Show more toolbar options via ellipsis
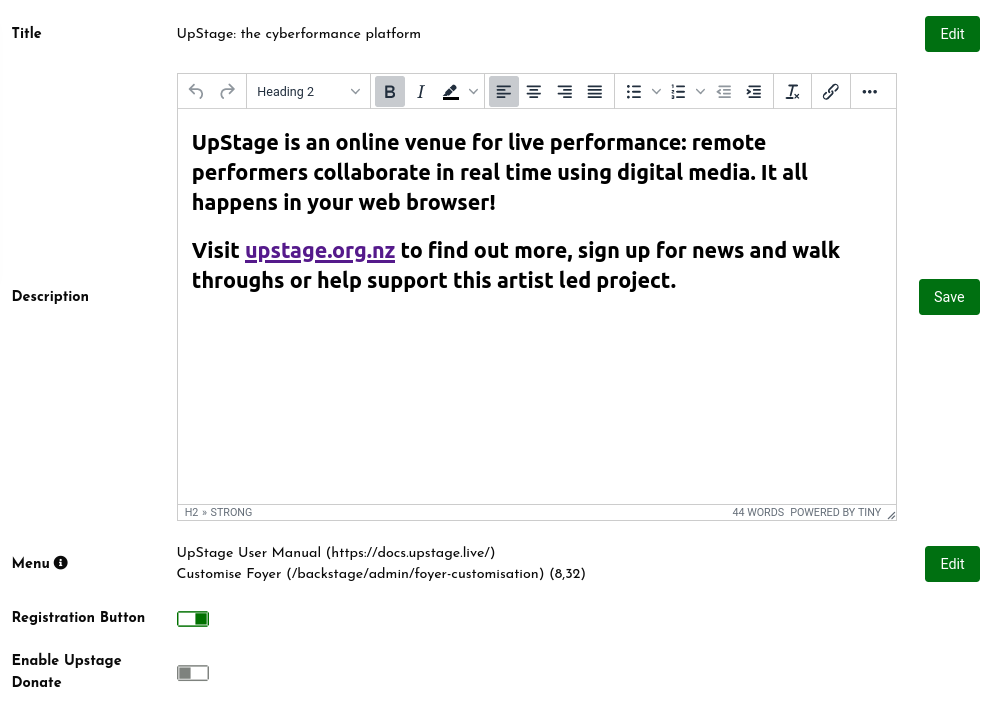Screen dimensions: 1001x702 870,92
